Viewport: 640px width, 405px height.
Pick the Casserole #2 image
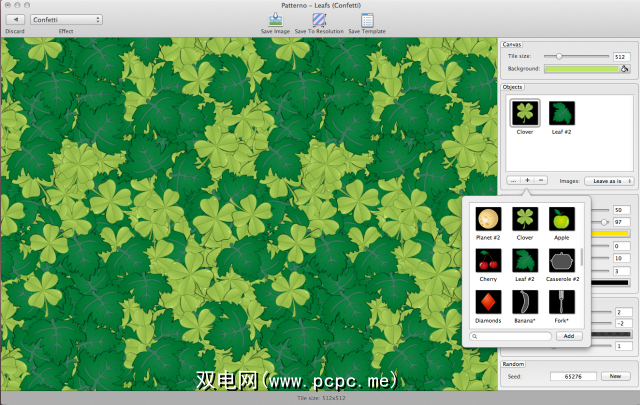561,260
